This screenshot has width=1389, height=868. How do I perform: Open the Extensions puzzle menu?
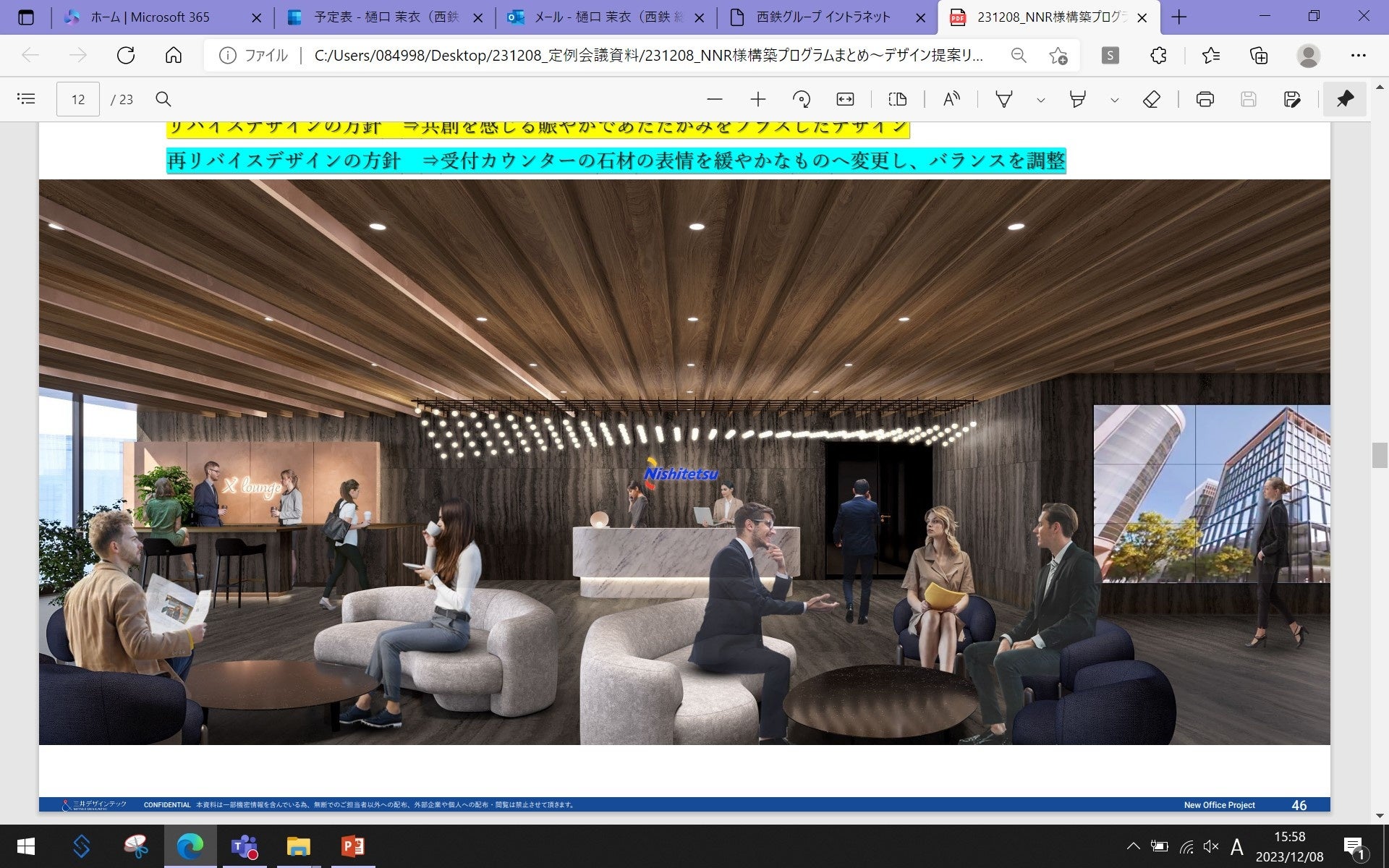1158,55
